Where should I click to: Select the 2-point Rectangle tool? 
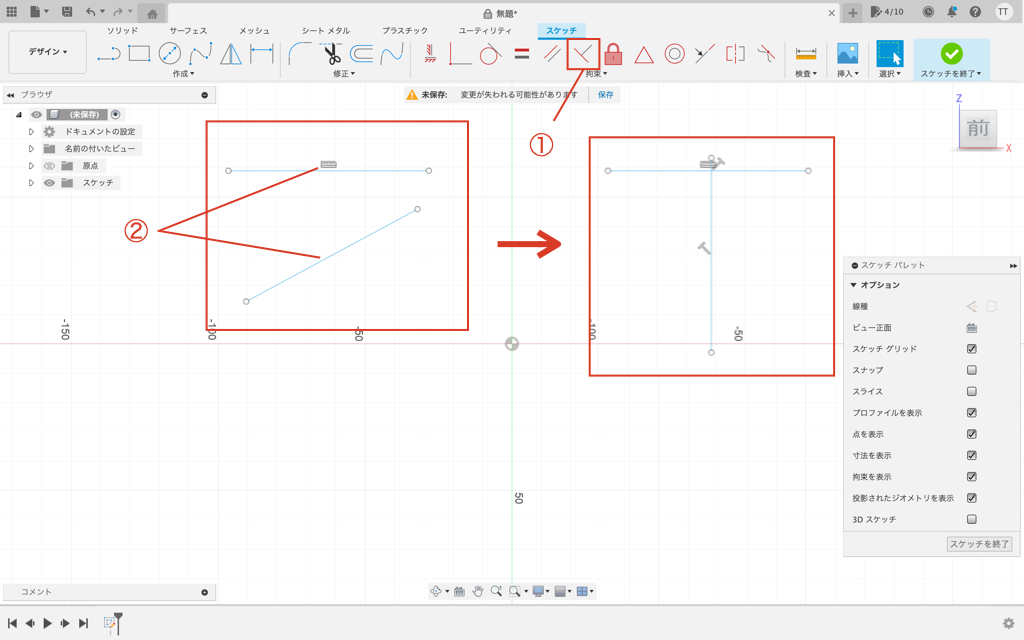(139, 54)
